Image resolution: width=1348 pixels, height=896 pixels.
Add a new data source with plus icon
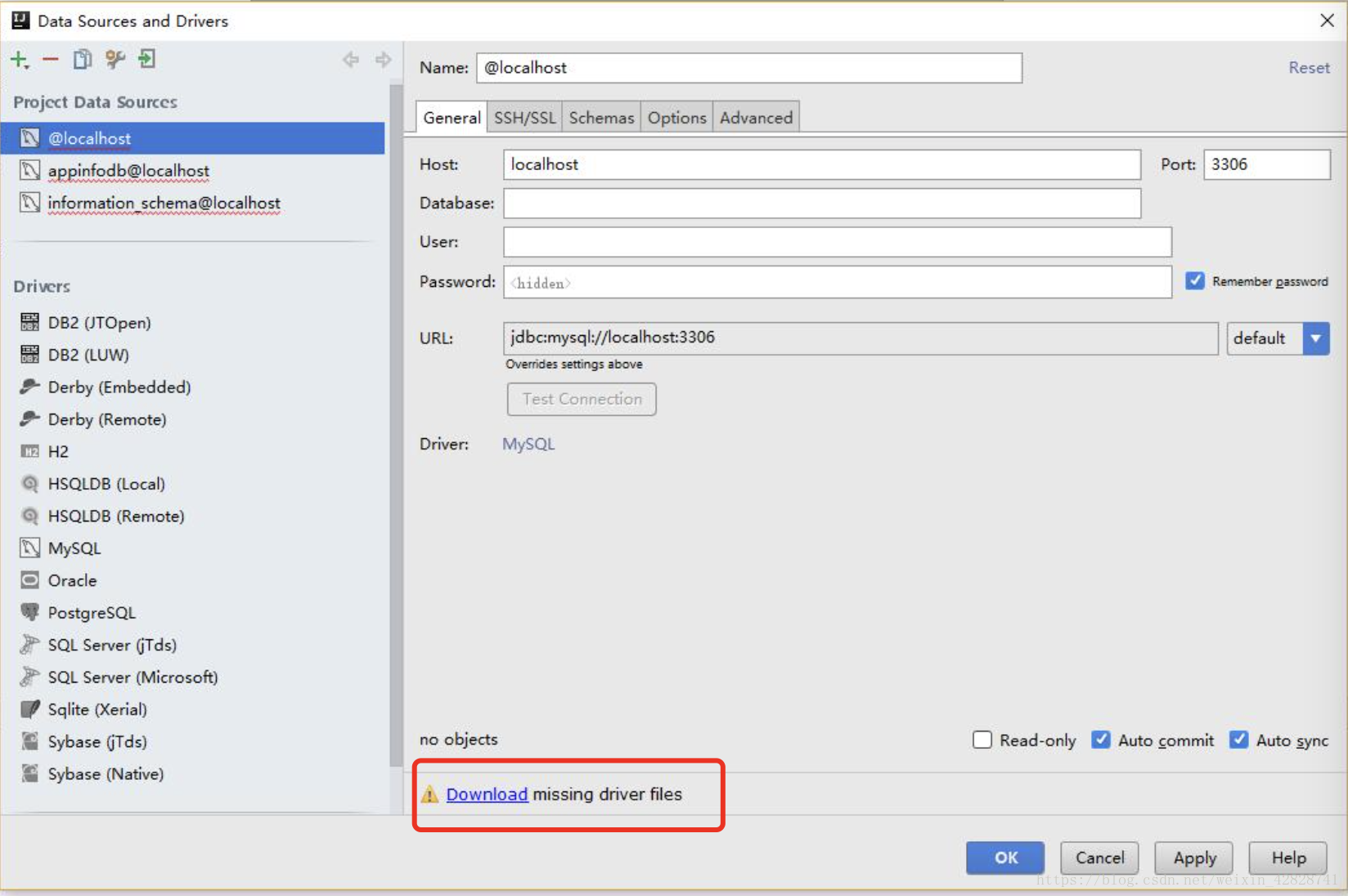pyautogui.click(x=19, y=60)
